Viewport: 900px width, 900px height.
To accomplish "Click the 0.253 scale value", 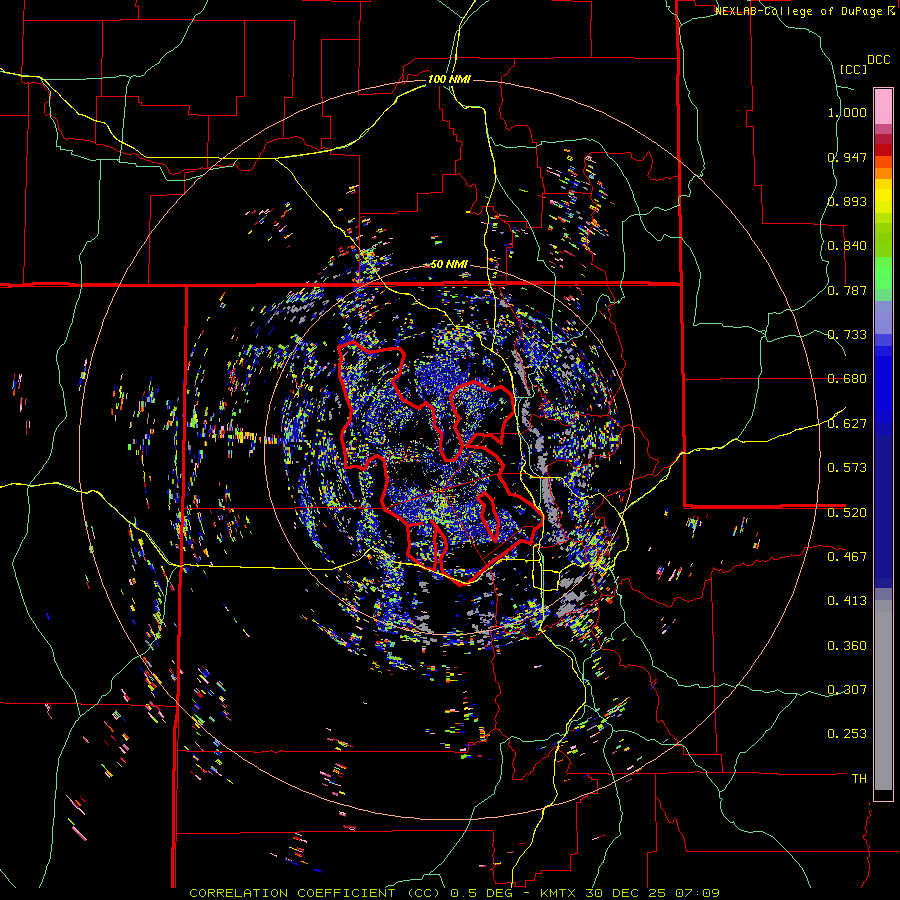I will 847,734.
